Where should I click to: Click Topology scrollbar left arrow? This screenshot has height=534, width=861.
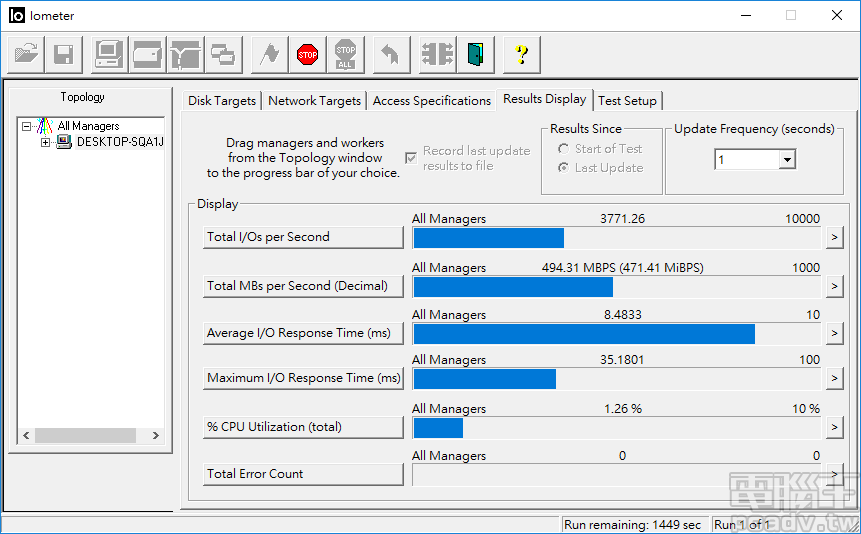tap(26, 436)
